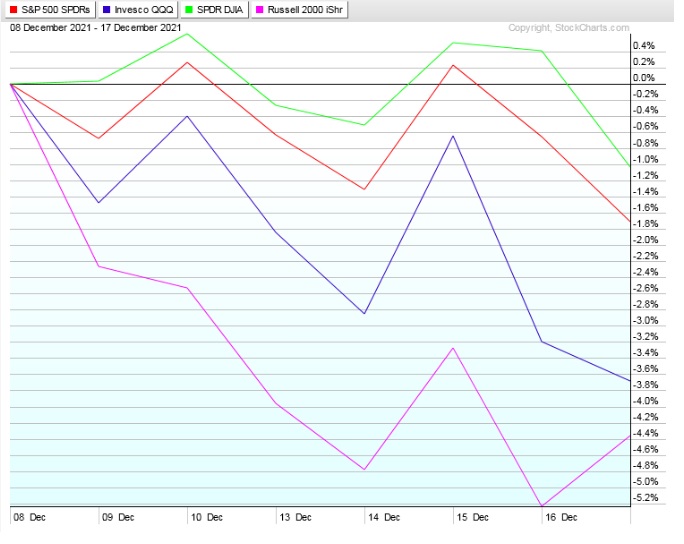
Task: Click the 13 Dec axis label
Action: [295, 517]
